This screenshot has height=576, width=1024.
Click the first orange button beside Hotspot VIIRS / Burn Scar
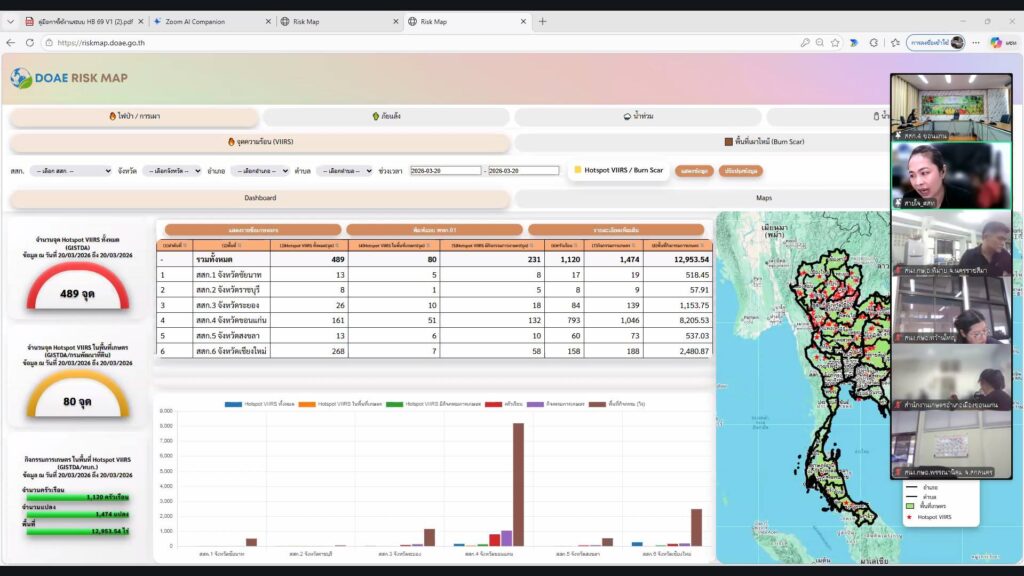(x=694, y=171)
